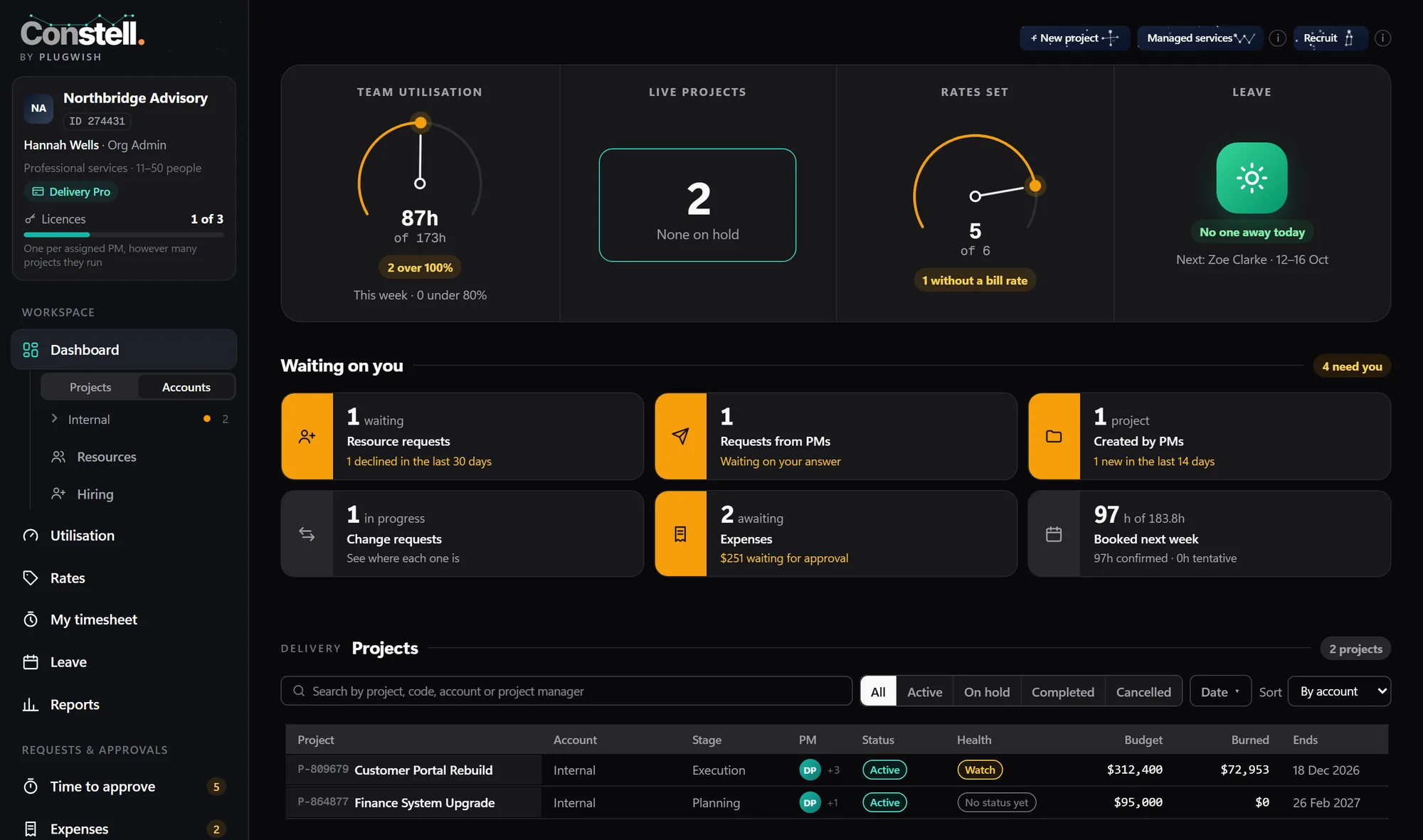
Task: Filter projects by On hold
Action: pyautogui.click(x=987, y=692)
